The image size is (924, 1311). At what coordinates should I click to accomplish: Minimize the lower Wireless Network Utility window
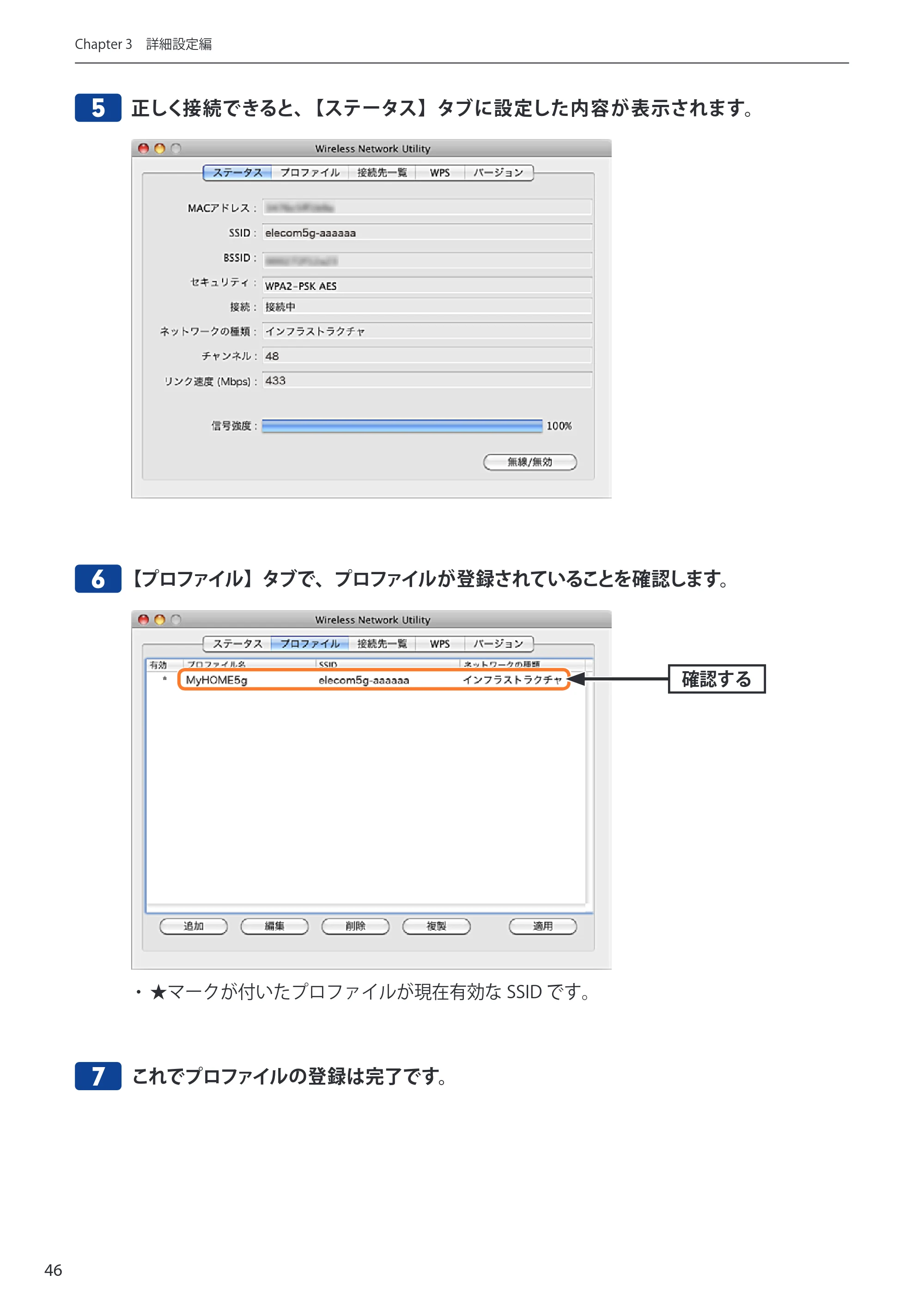coord(160,619)
